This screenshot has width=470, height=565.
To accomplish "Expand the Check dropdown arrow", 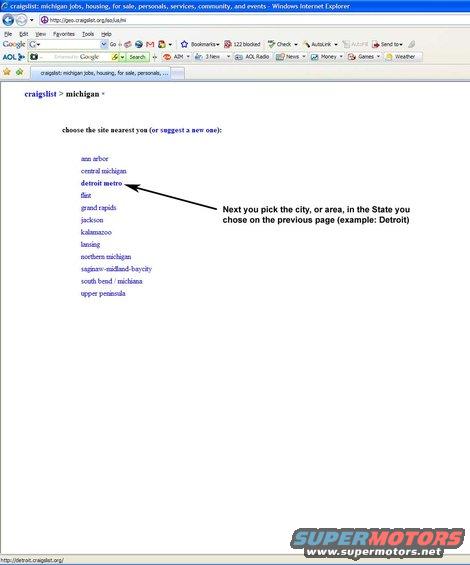I will (296, 45).
